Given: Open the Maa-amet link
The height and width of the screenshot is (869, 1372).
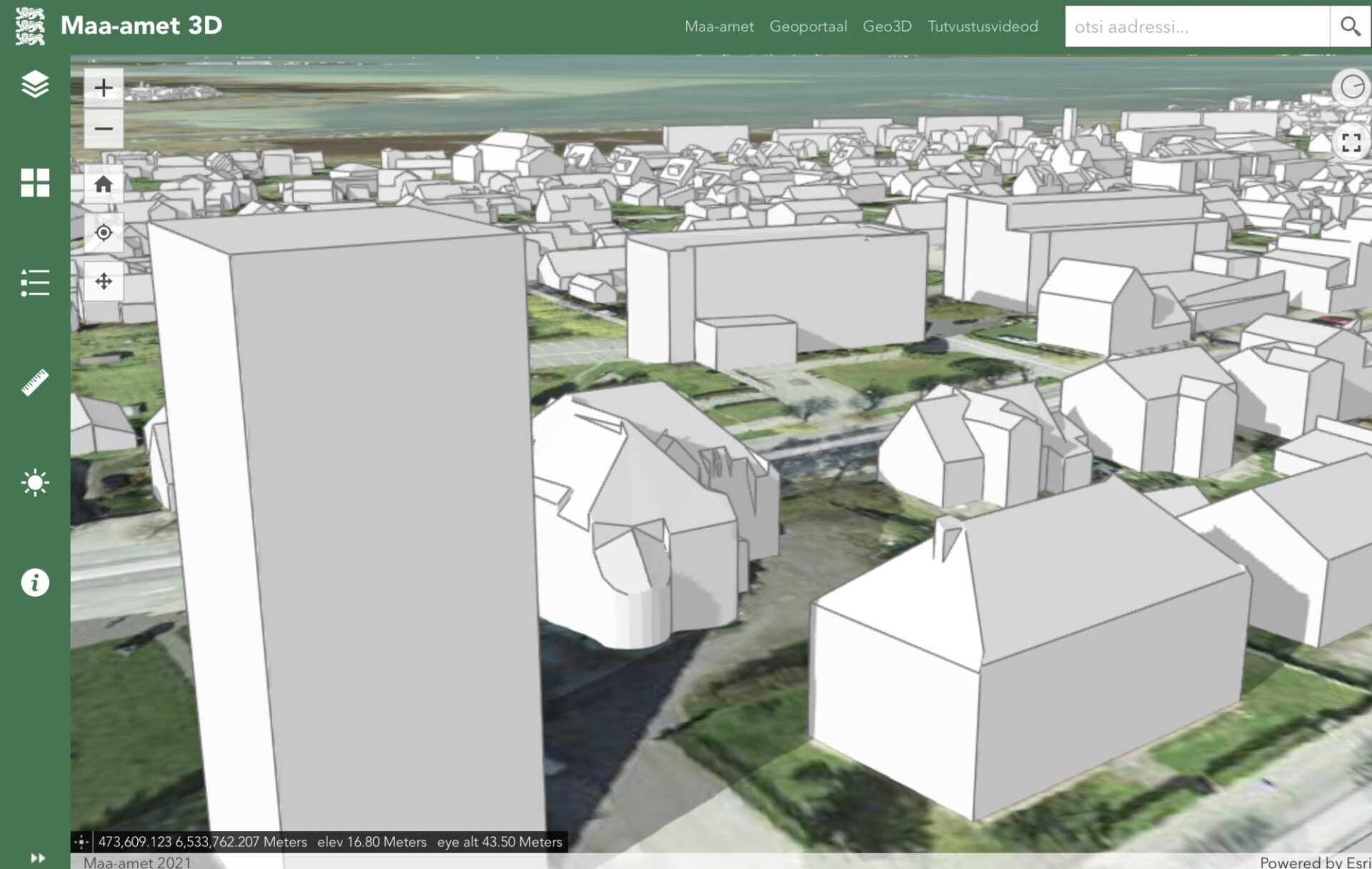Looking at the screenshot, I should (x=719, y=26).
